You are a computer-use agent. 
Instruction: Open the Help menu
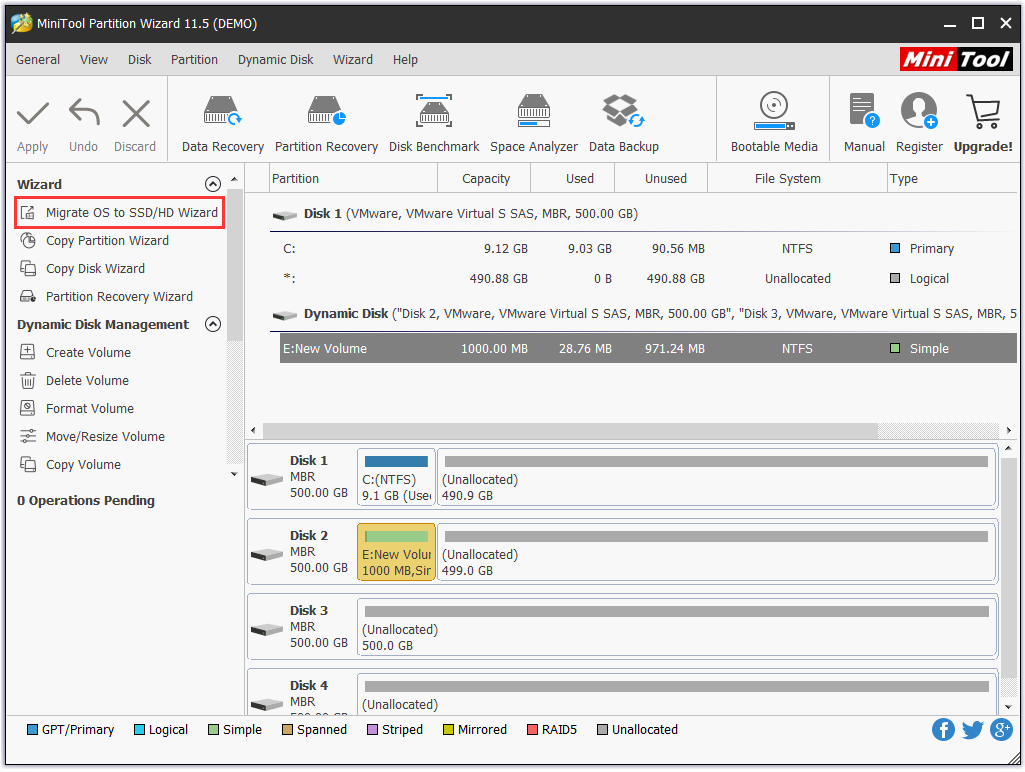click(405, 60)
